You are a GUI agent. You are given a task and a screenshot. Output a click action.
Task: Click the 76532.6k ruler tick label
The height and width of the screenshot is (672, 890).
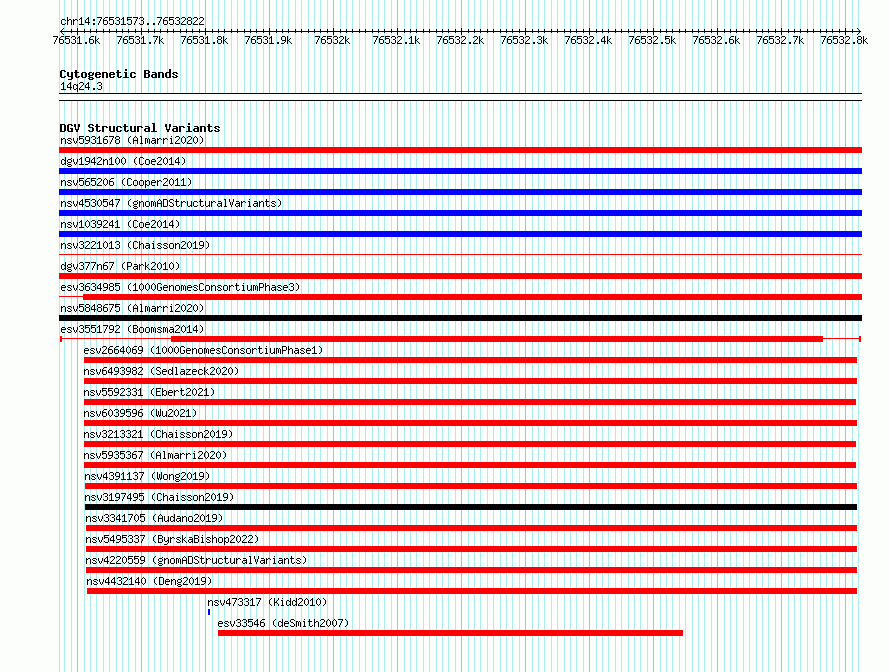(716, 40)
